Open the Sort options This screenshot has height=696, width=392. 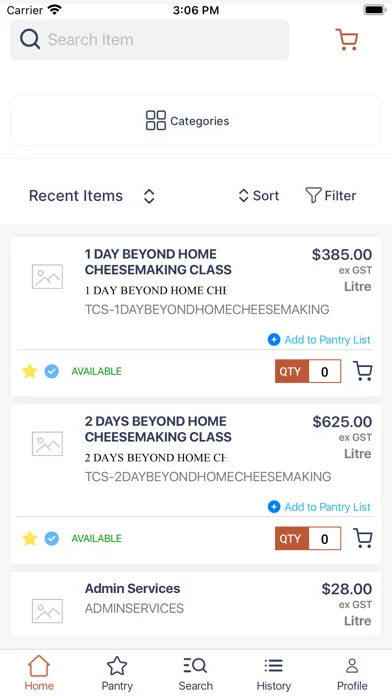coord(259,195)
